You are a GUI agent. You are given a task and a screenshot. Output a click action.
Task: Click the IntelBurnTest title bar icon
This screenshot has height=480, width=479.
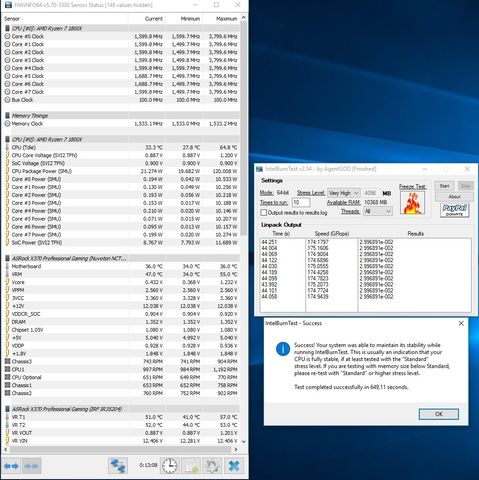(x=259, y=169)
